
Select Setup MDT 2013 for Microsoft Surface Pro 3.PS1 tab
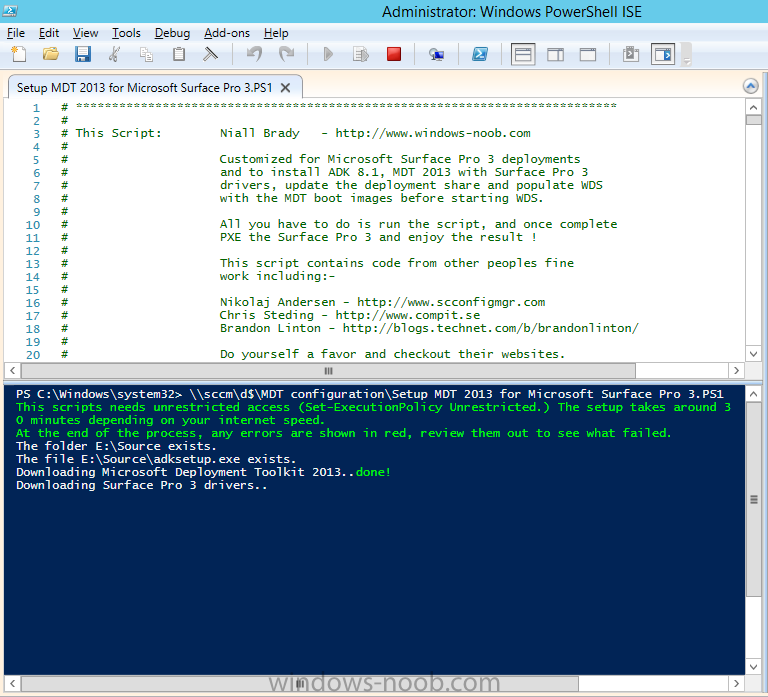[144, 88]
